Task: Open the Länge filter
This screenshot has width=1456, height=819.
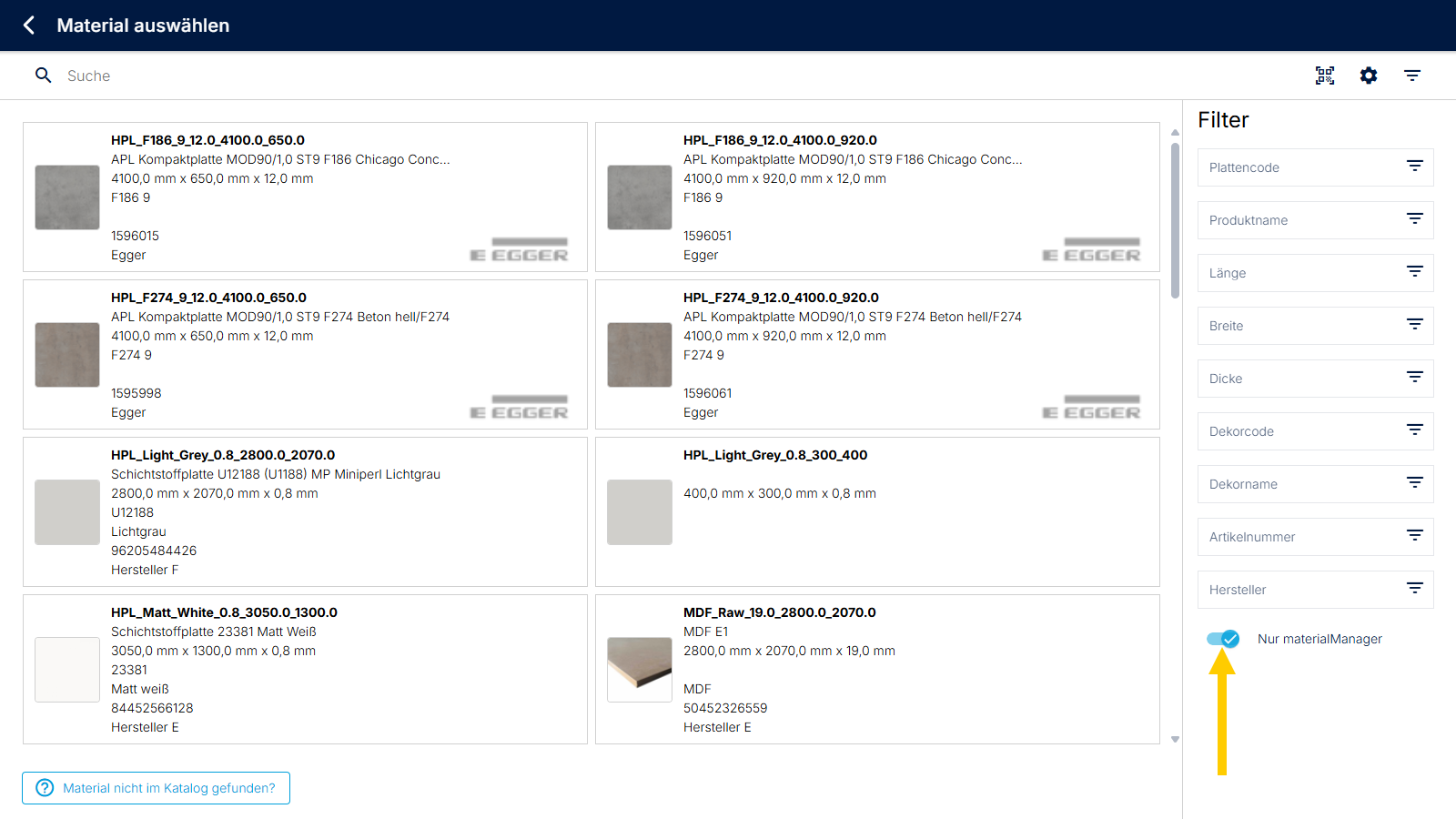Action: (1316, 273)
